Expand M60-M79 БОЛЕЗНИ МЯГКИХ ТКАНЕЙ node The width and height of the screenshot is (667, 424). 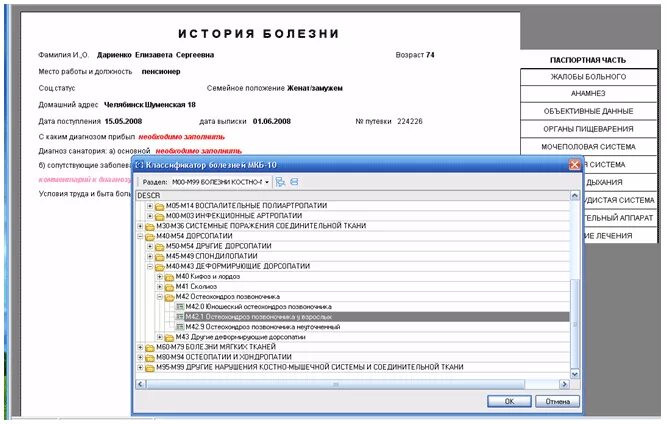[140, 347]
